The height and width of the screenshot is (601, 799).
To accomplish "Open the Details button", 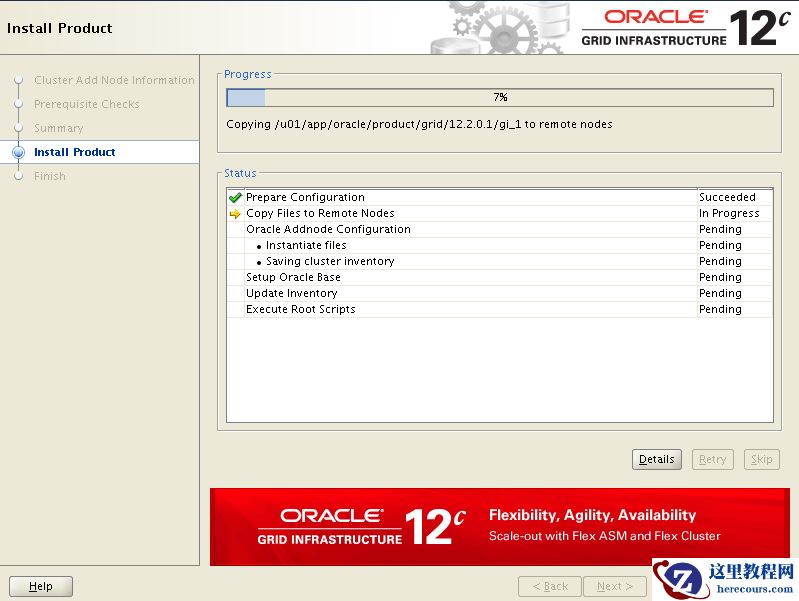I will [656, 459].
